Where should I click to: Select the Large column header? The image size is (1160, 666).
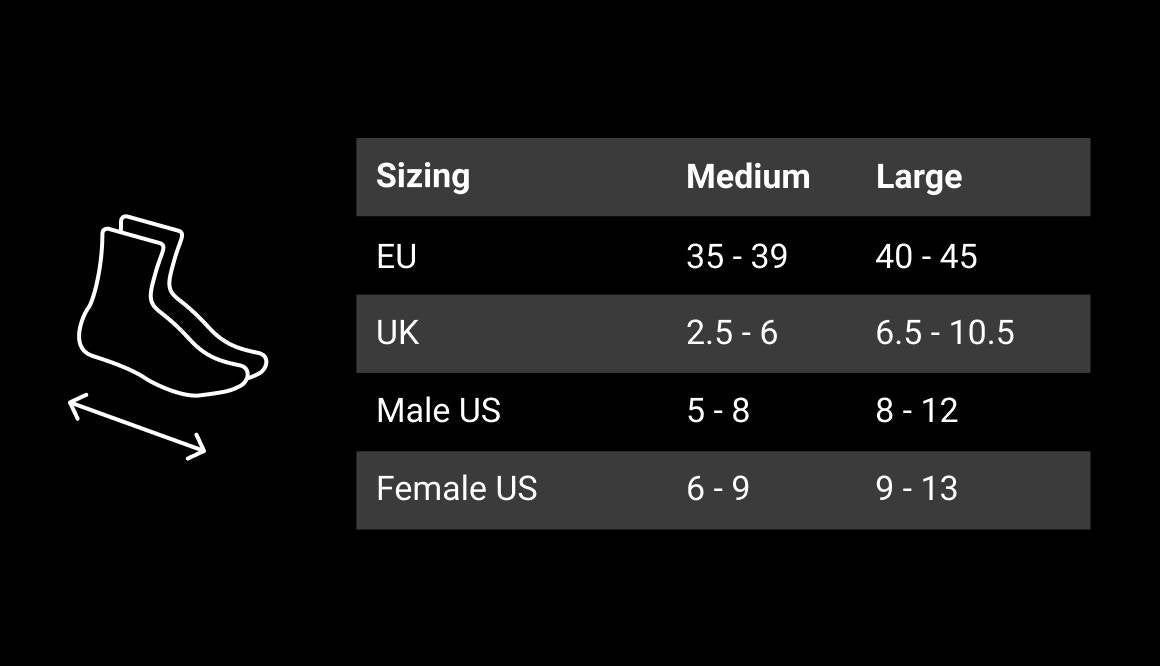[x=919, y=177]
